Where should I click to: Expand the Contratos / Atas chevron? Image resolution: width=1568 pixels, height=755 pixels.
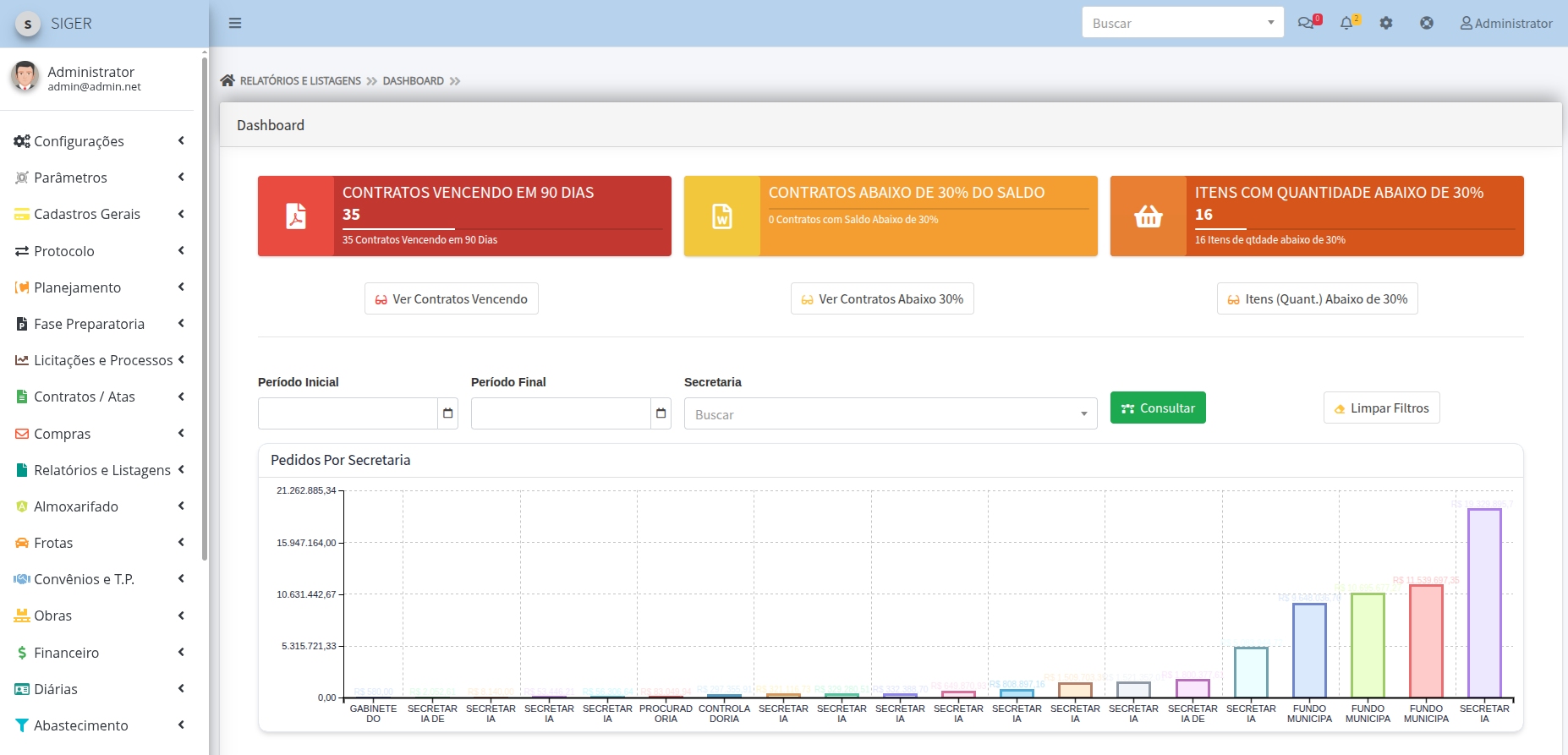181,397
